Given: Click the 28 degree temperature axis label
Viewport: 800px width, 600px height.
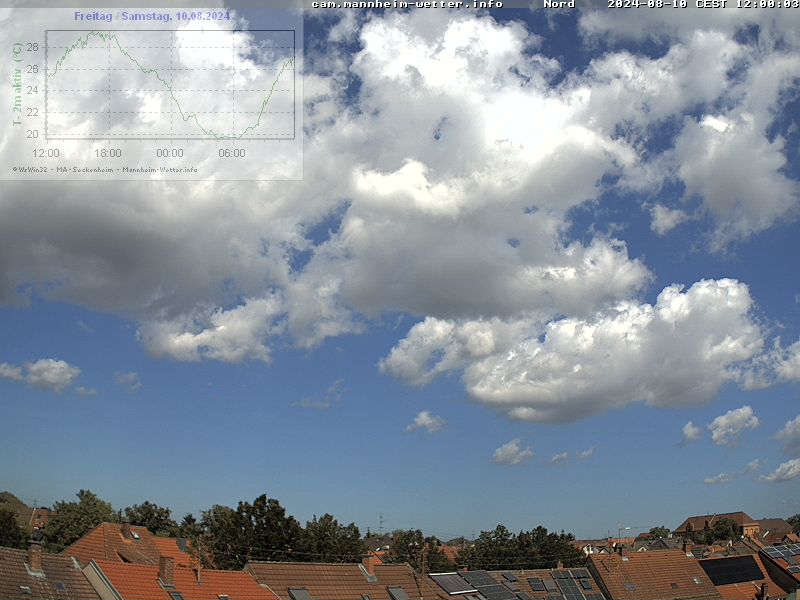Looking at the screenshot, I should click(x=32, y=47).
